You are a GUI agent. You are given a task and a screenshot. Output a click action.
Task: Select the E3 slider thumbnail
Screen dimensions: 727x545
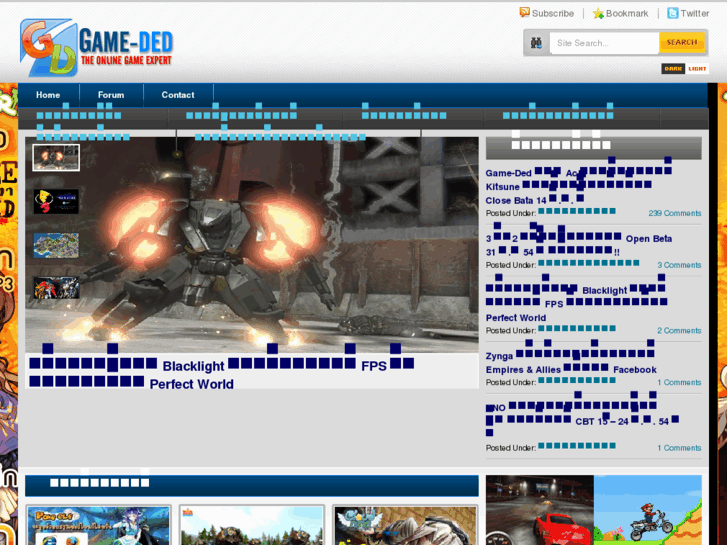[x=56, y=201]
